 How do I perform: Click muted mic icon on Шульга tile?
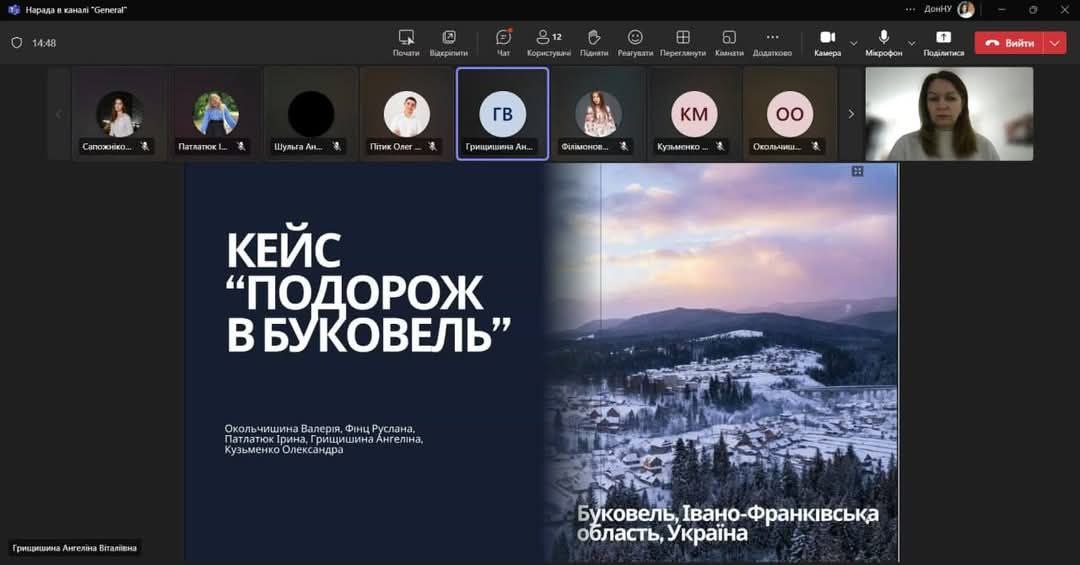[x=336, y=146]
